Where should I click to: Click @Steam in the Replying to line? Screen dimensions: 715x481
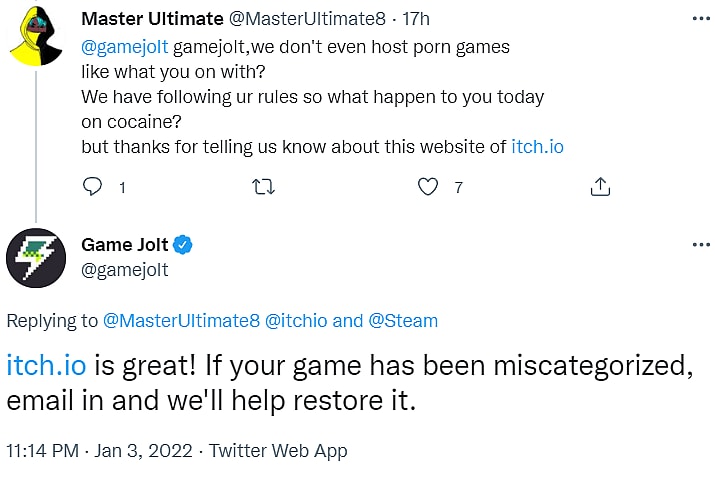pos(403,321)
